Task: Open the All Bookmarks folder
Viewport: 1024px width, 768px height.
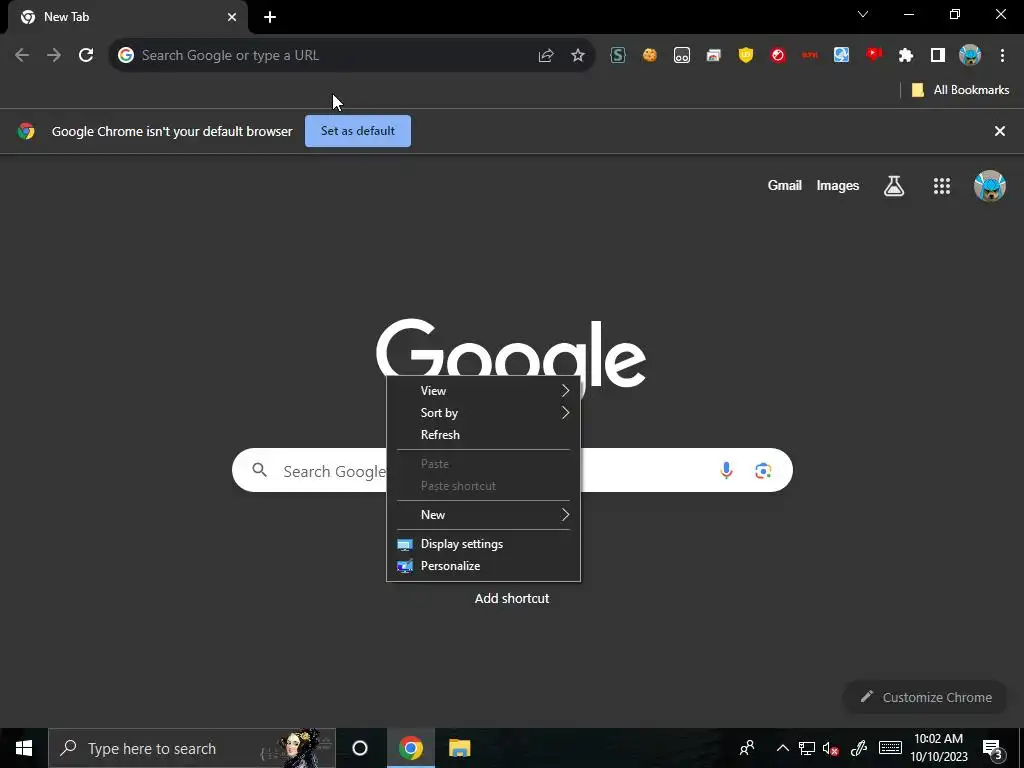Action: pos(960,90)
